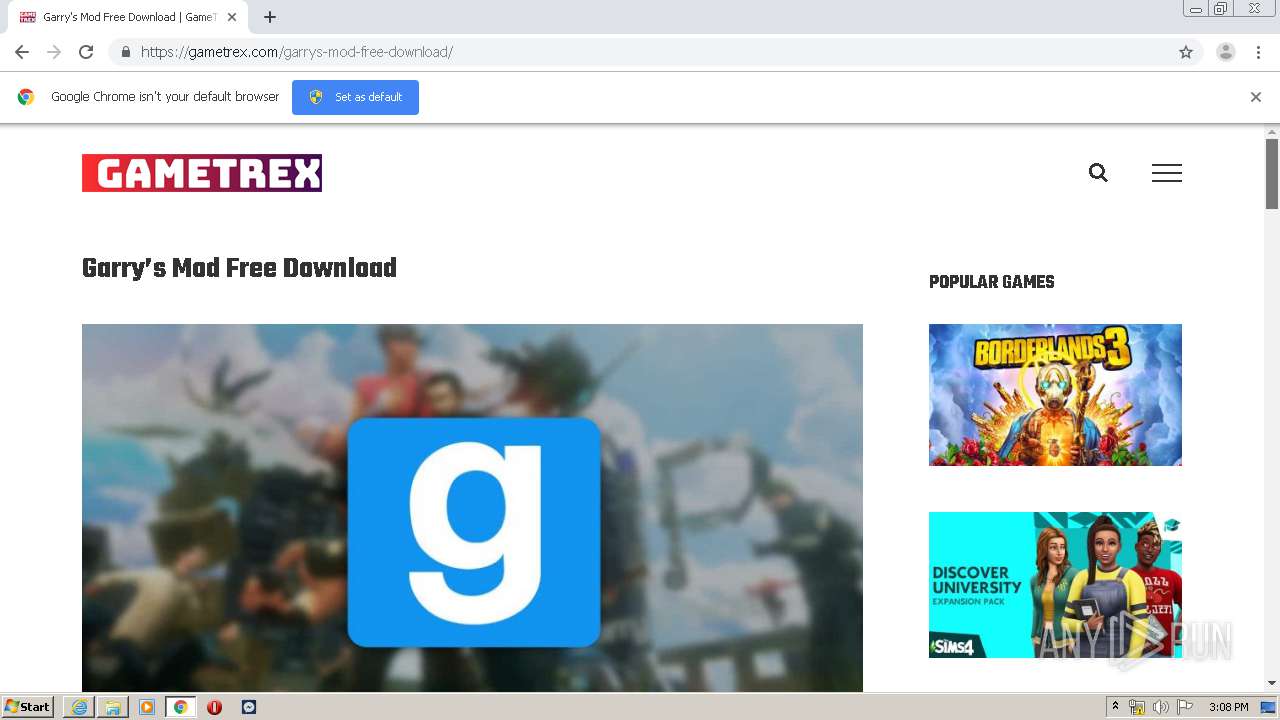Open the hamburger navigation menu
Image resolution: width=1280 pixels, height=720 pixels.
pos(1167,173)
